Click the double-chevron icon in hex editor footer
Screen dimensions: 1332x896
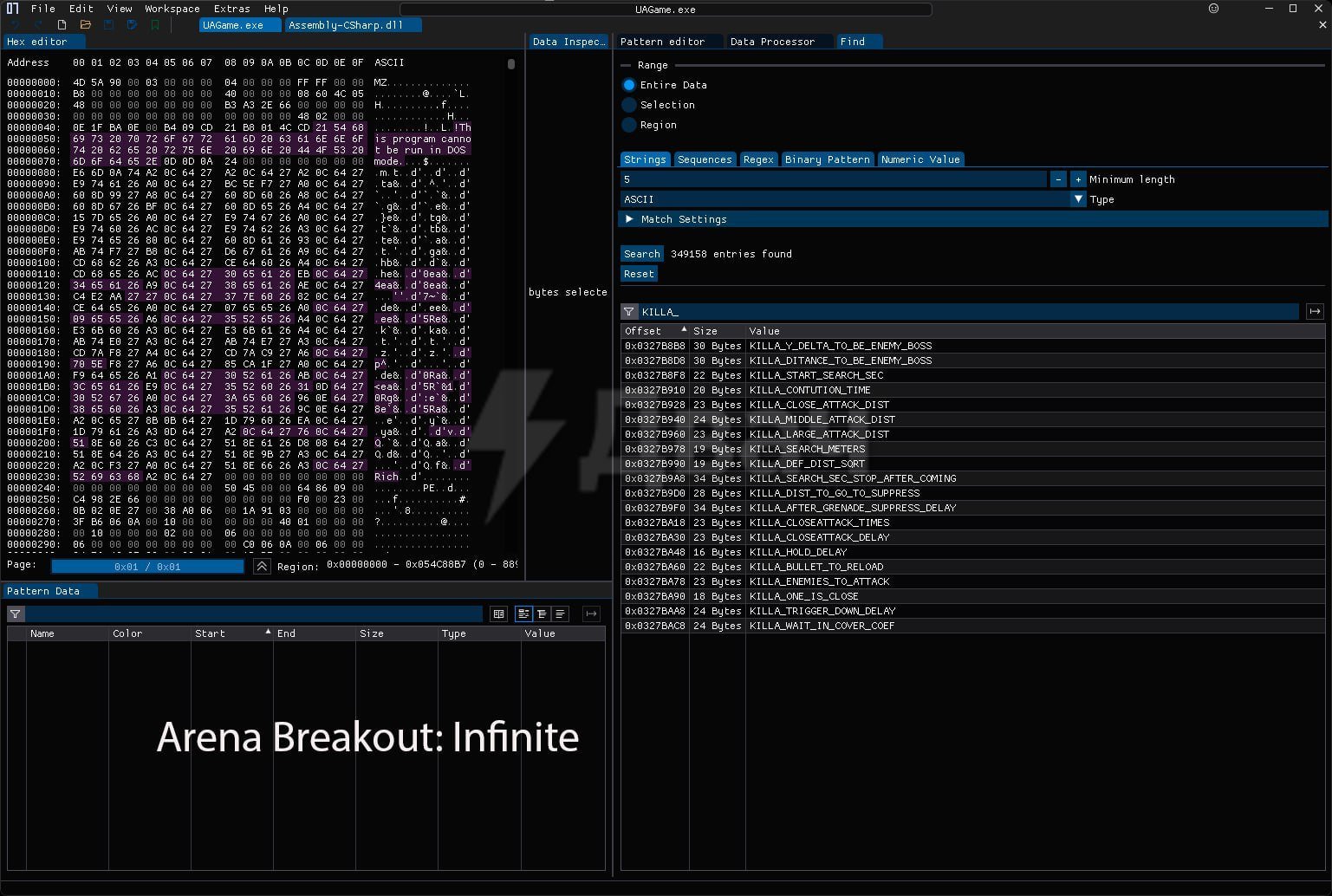click(x=262, y=566)
